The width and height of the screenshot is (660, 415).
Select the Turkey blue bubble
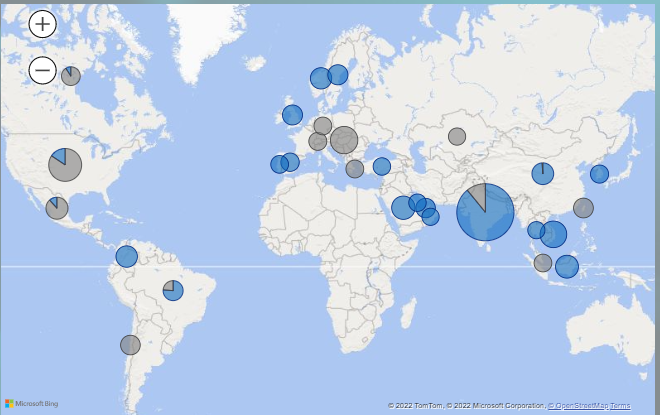click(382, 166)
